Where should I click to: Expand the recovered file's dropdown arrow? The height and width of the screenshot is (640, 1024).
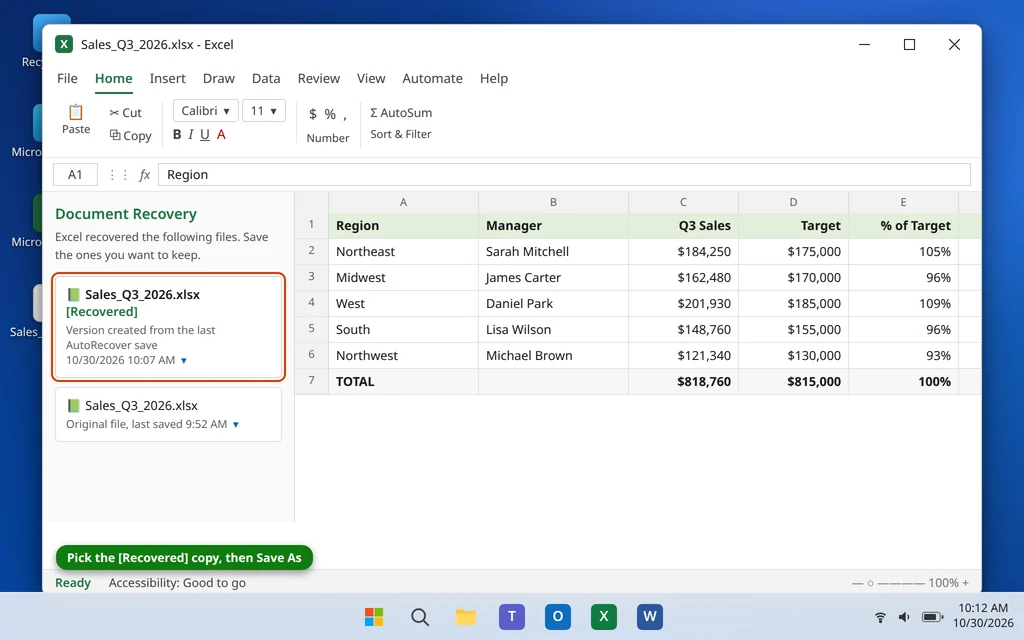click(x=184, y=360)
